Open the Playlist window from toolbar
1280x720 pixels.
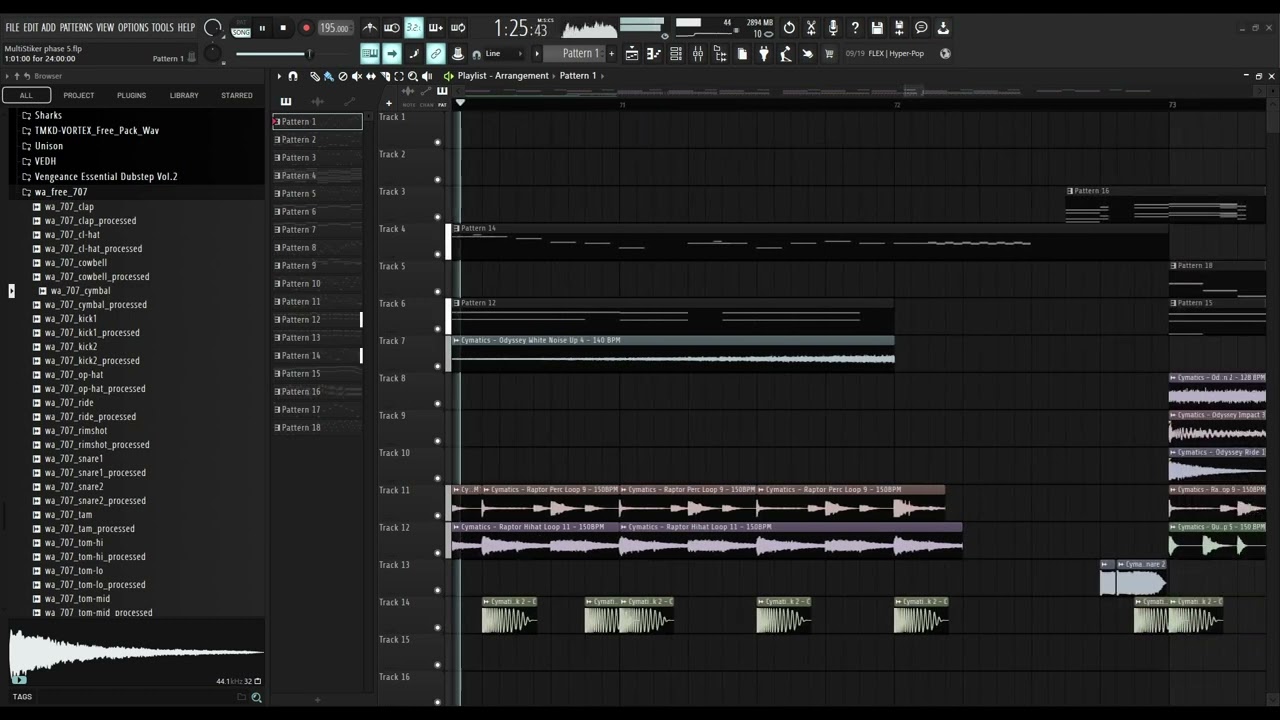click(631, 54)
